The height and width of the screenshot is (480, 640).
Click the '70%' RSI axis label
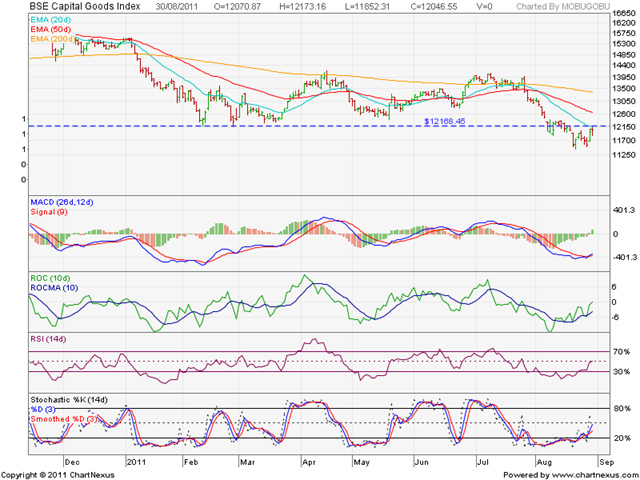(x=621, y=351)
